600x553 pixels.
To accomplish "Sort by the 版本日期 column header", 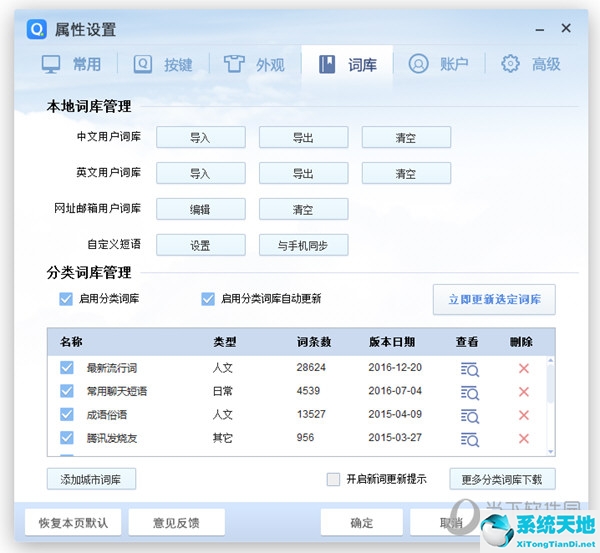I will [x=392, y=341].
